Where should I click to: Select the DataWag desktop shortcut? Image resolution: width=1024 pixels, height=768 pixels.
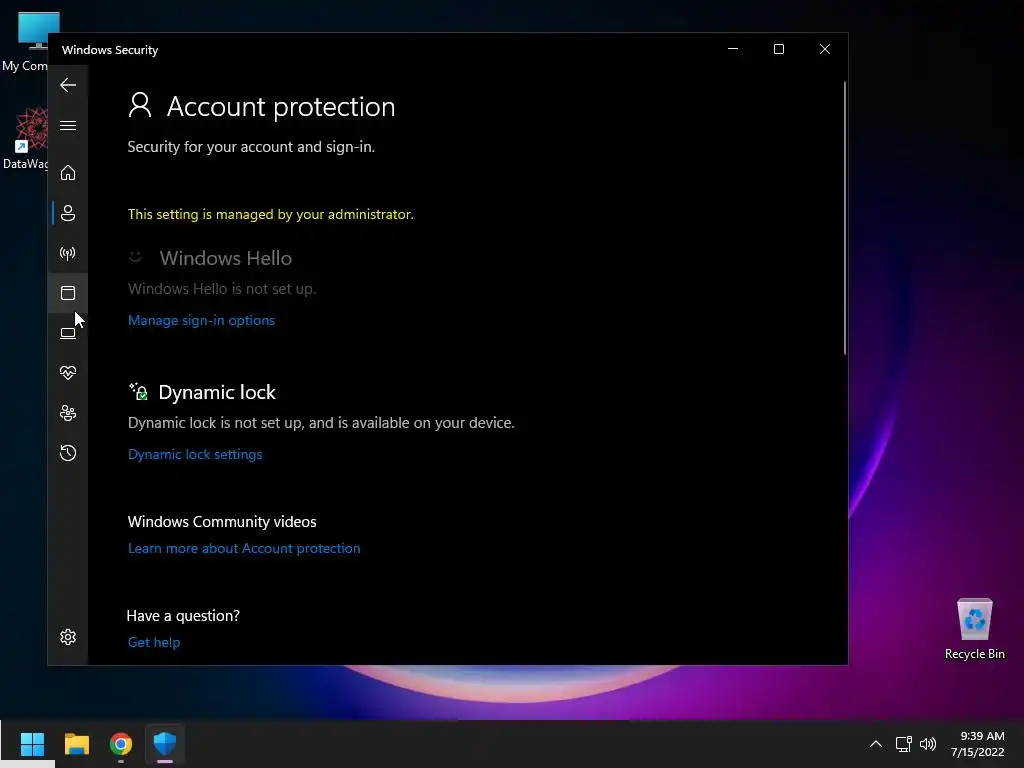(x=26, y=139)
